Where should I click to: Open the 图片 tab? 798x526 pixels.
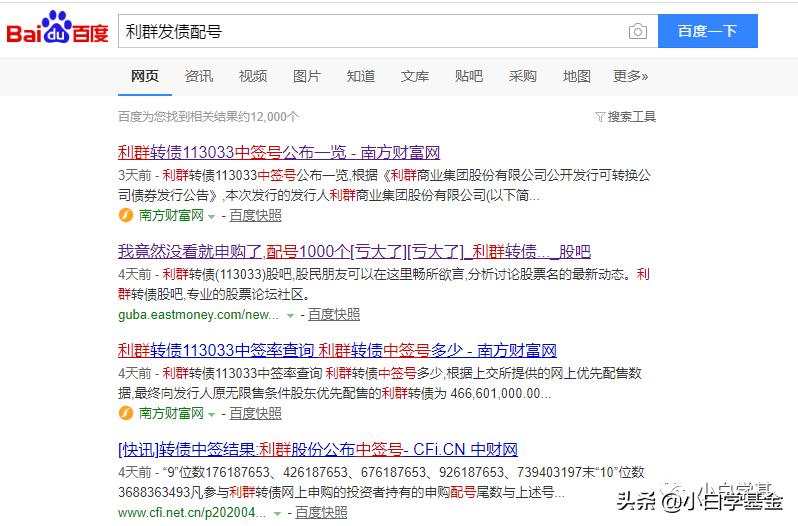(x=306, y=76)
